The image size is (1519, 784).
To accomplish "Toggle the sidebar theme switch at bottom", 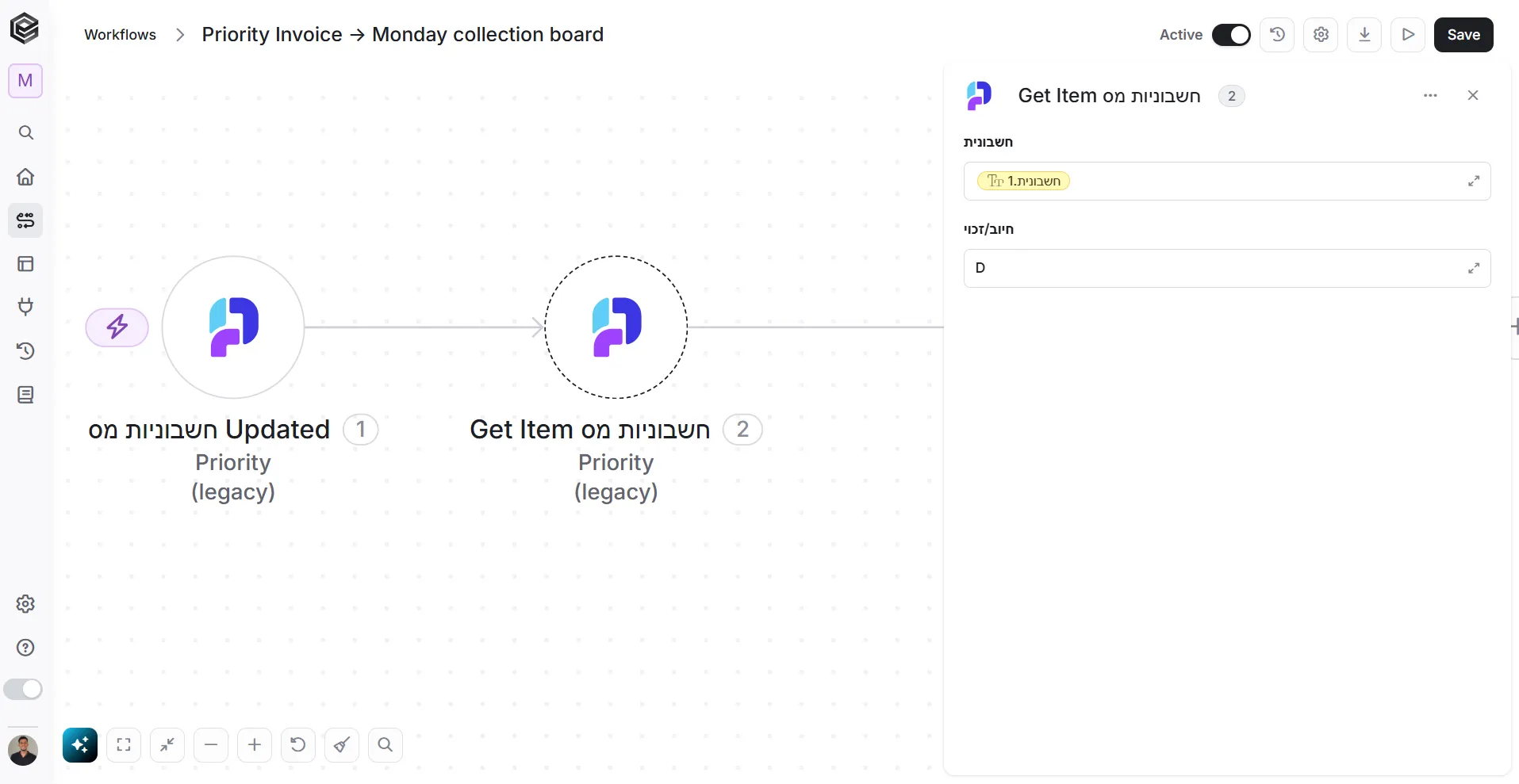I will [23, 690].
